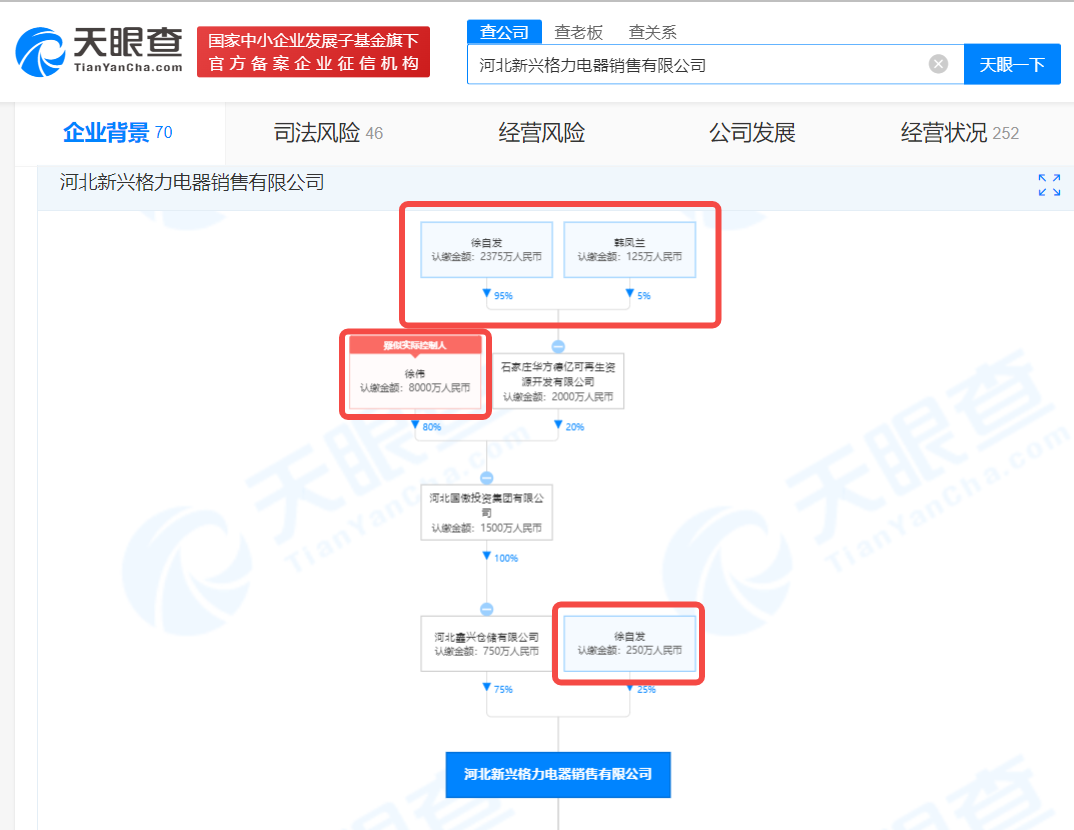Go to the 公司发展 tab
The height and width of the screenshot is (830, 1074).
[752, 133]
